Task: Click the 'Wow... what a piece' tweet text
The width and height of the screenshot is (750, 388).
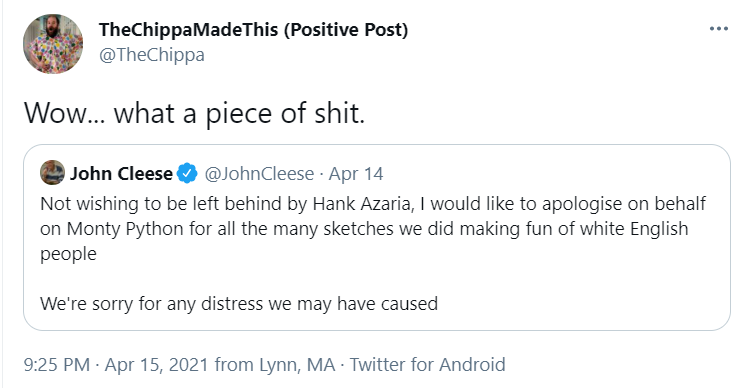Action: [194, 114]
